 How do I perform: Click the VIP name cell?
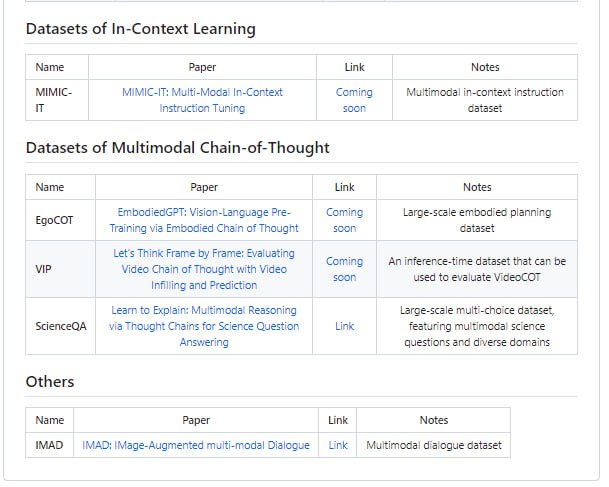pyautogui.click(x=43, y=269)
